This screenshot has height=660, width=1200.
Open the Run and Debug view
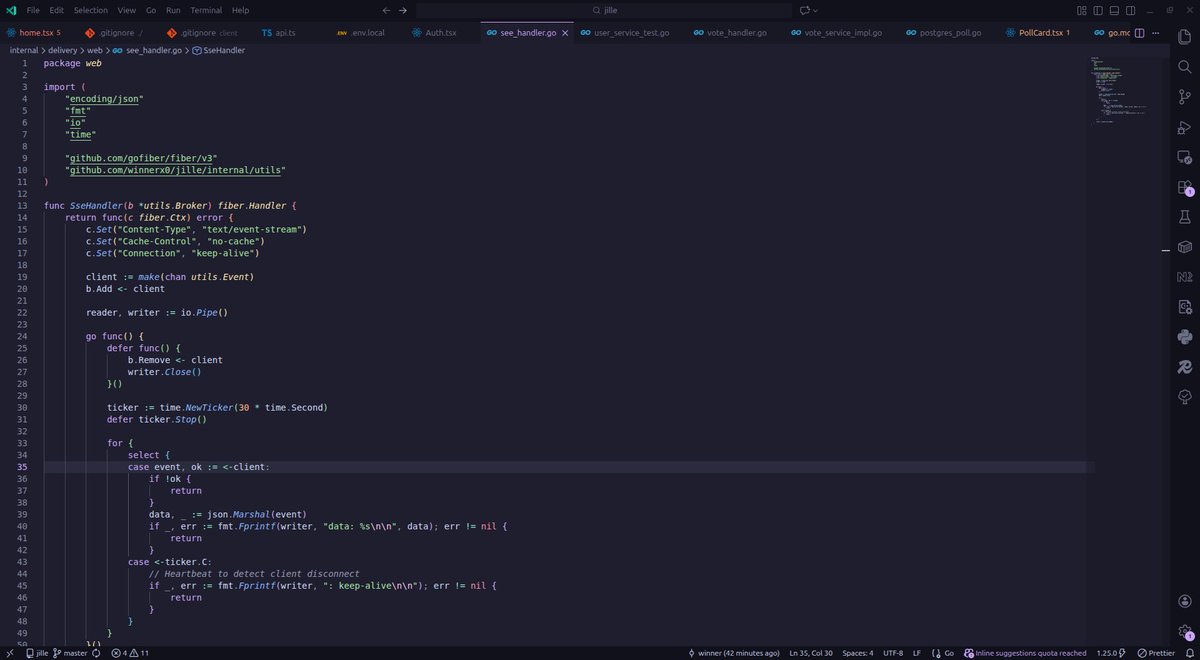(x=1184, y=128)
